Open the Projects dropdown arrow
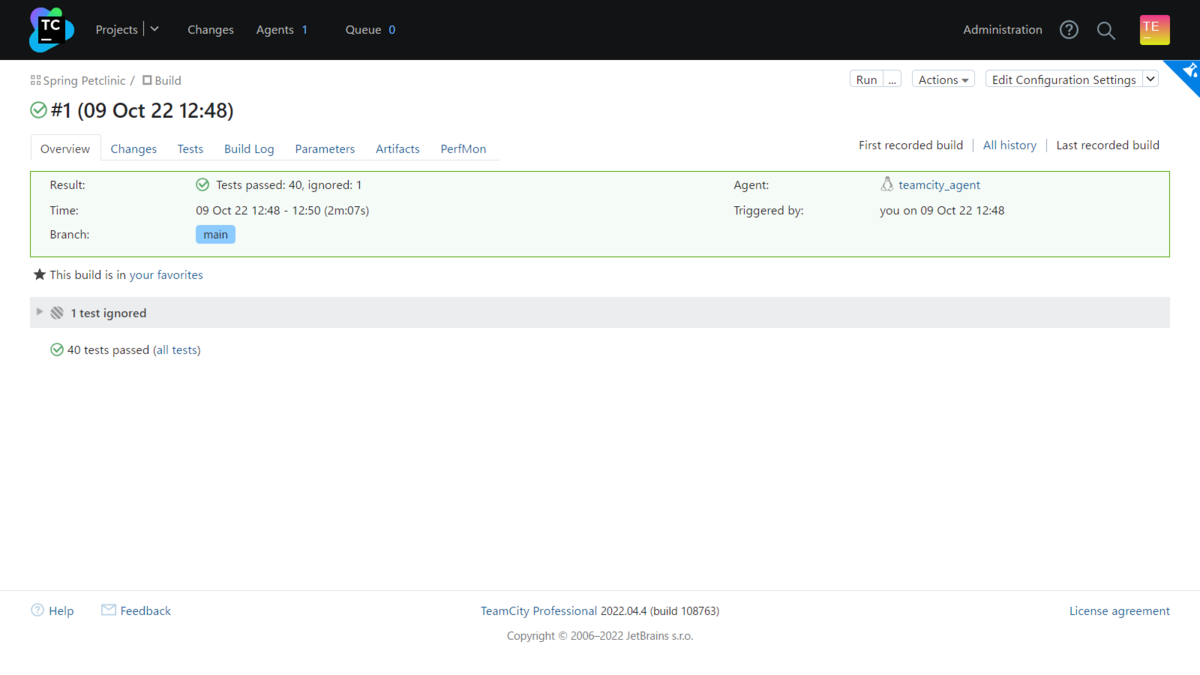Viewport: 1200px width, 675px height. pyautogui.click(x=155, y=30)
